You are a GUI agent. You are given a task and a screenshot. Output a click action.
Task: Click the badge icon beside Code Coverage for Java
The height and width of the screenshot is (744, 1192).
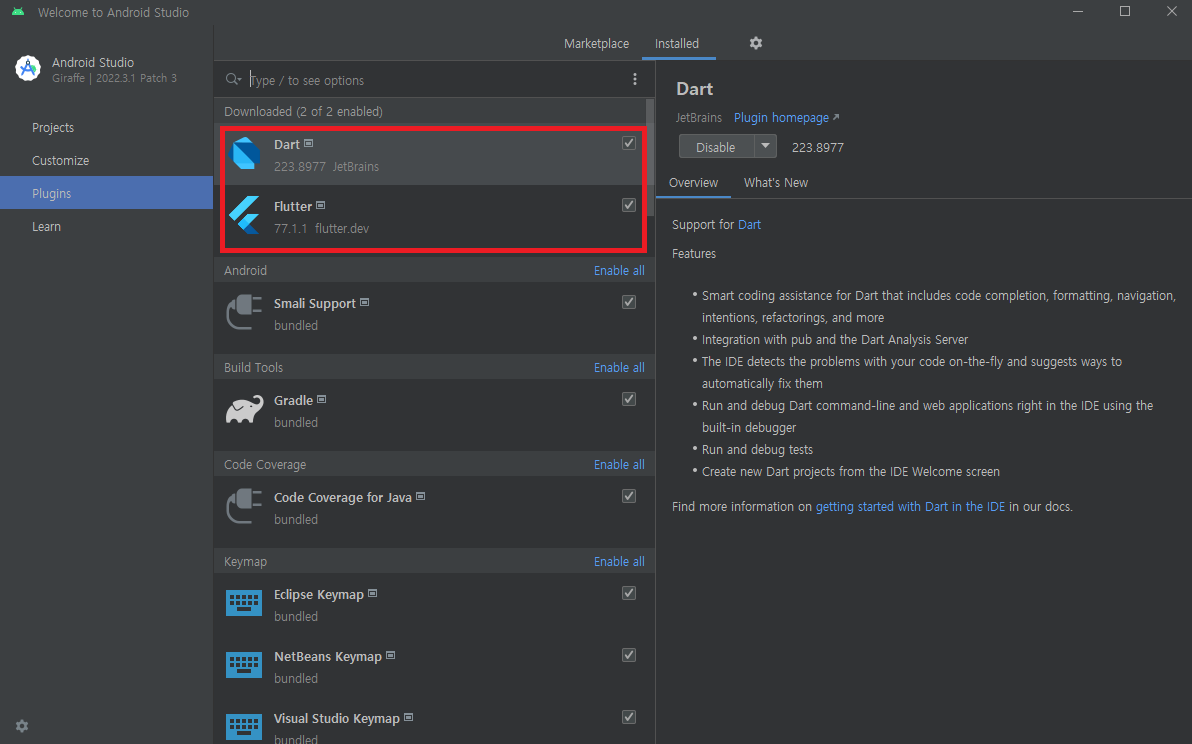point(420,496)
